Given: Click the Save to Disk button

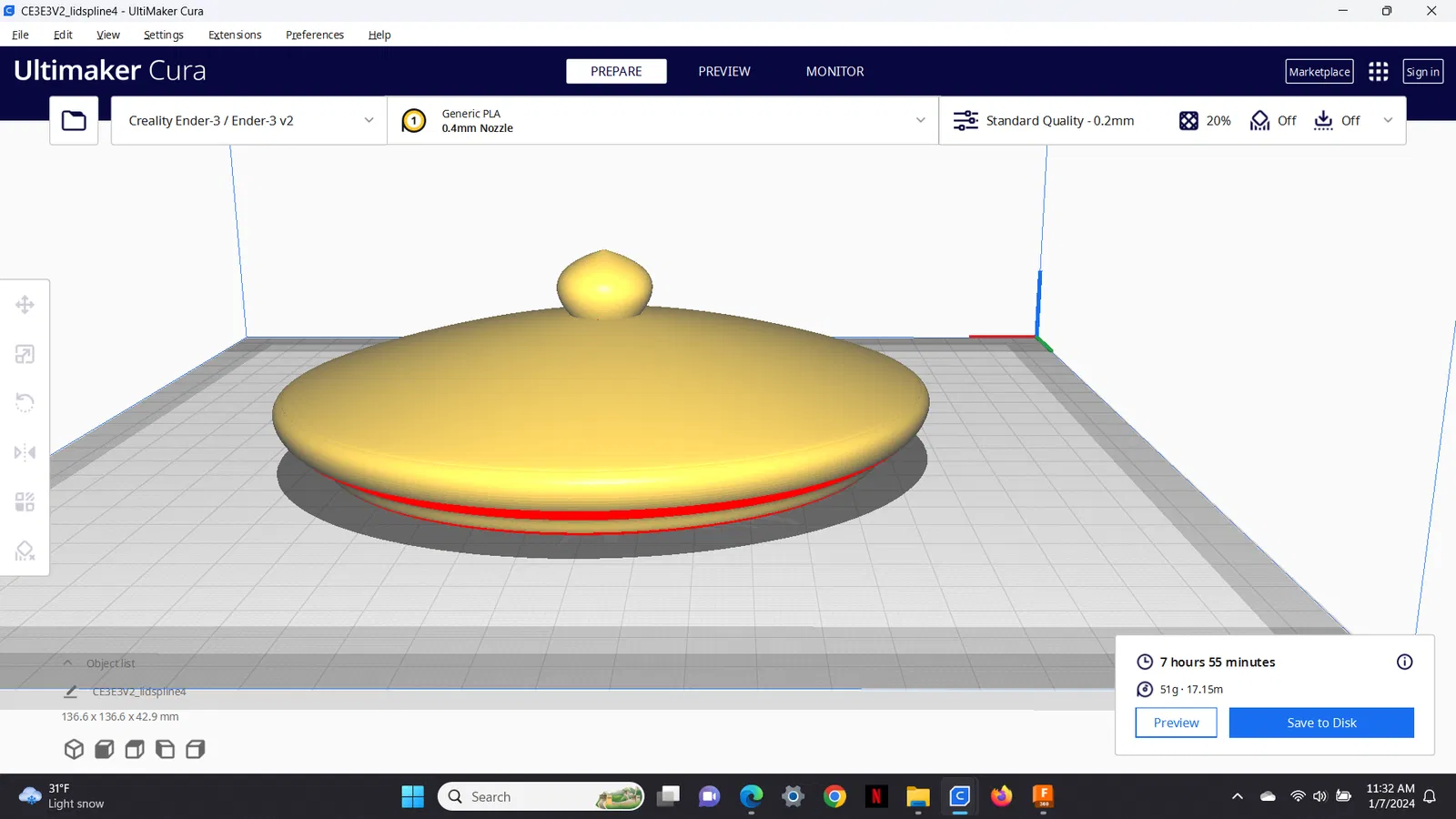Looking at the screenshot, I should click(x=1321, y=723).
